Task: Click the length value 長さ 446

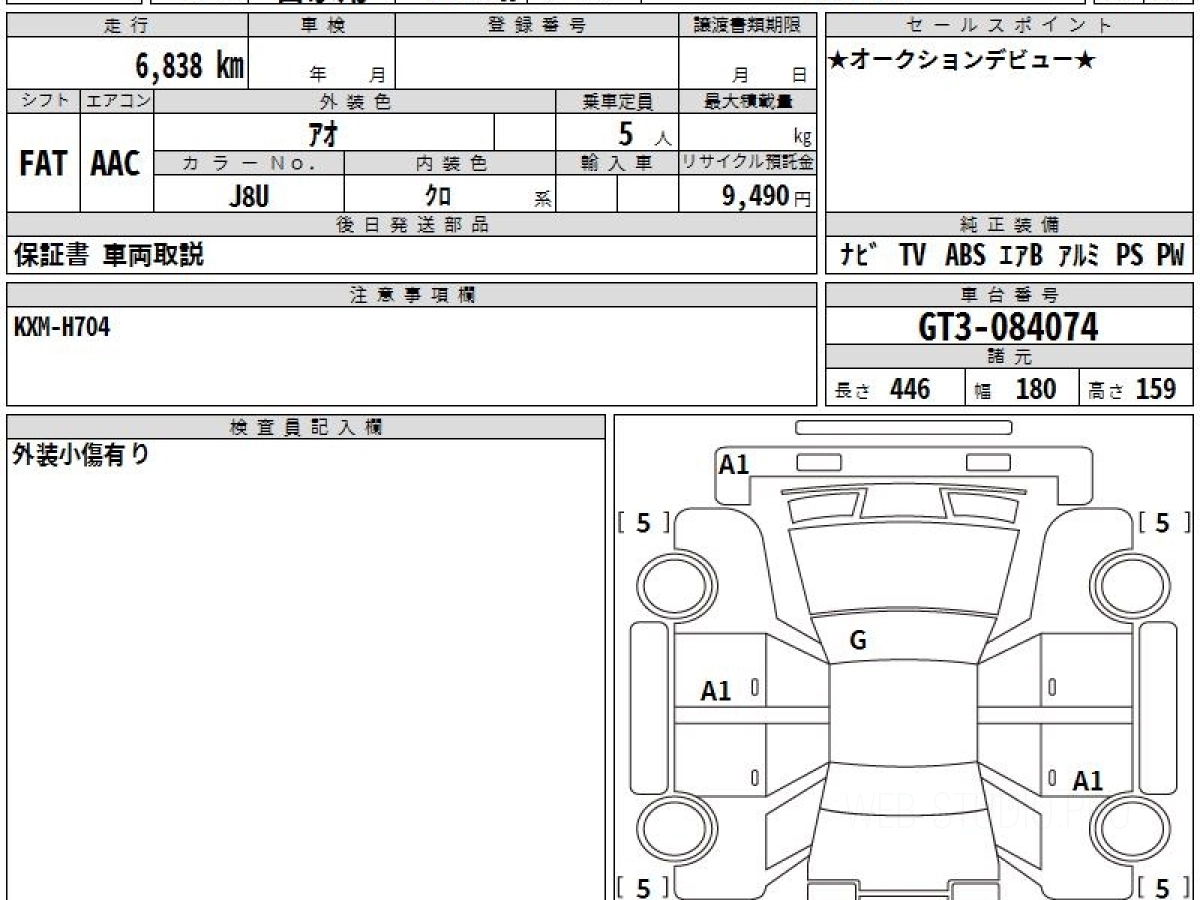Action: click(x=882, y=389)
